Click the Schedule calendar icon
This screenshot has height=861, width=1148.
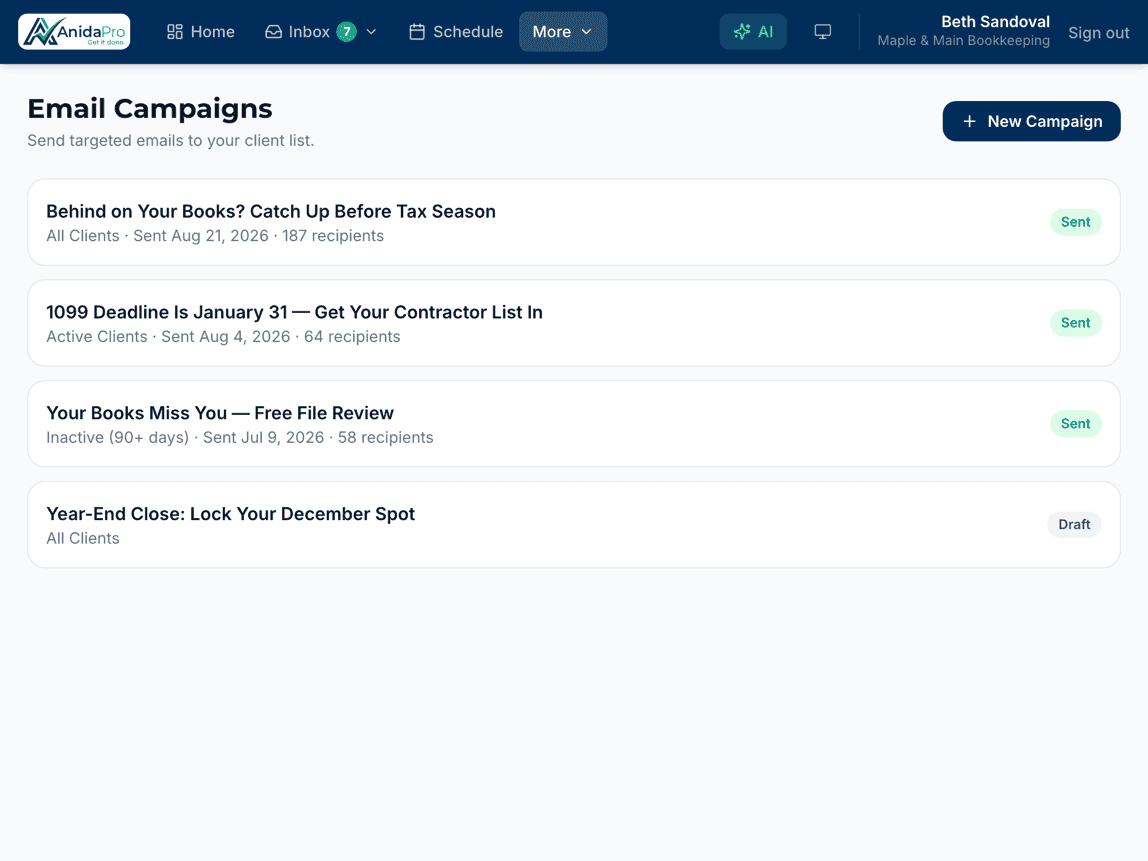(417, 31)
